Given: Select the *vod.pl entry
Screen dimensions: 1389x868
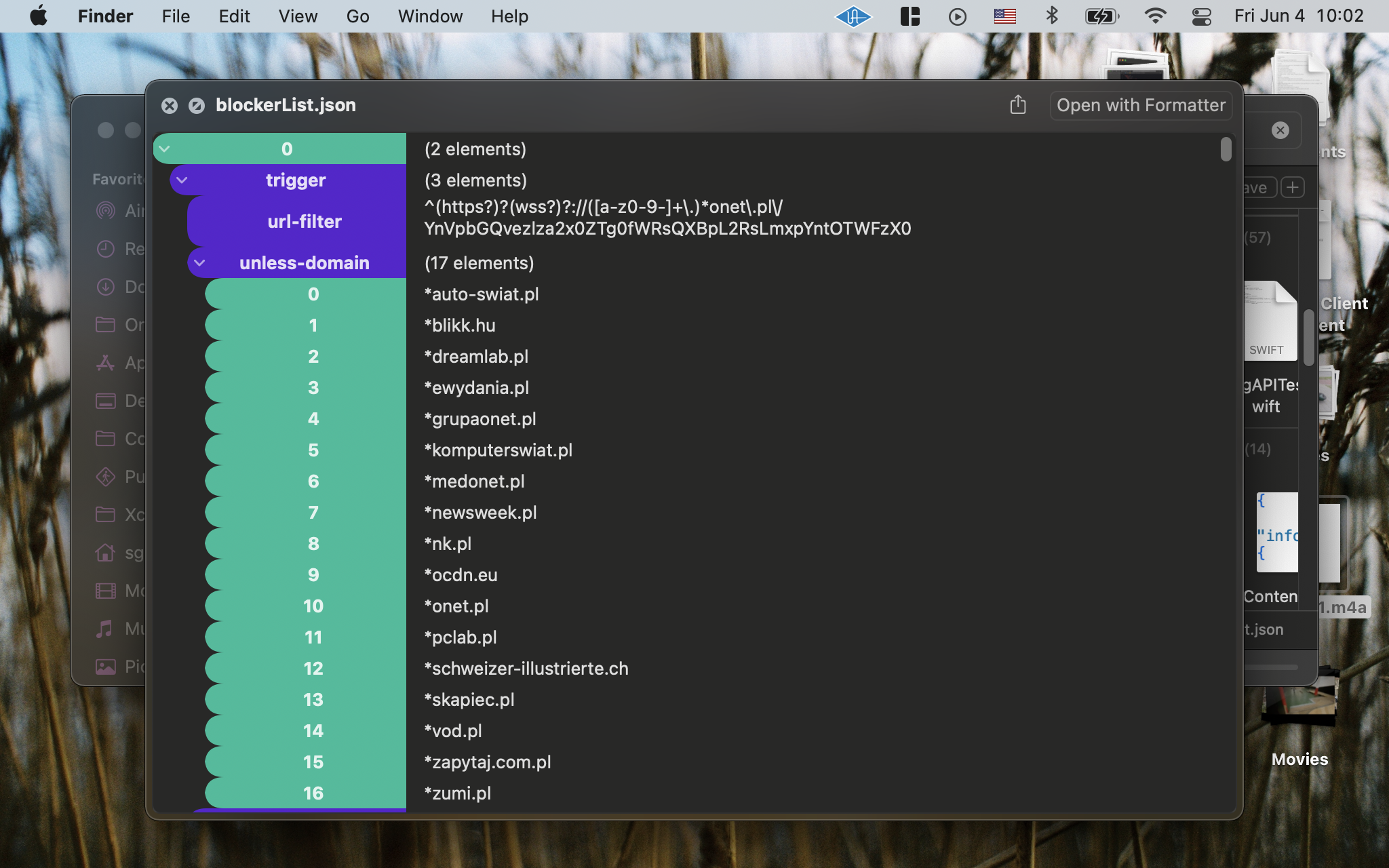Looking at the screenshot, I should coord(453,731).
